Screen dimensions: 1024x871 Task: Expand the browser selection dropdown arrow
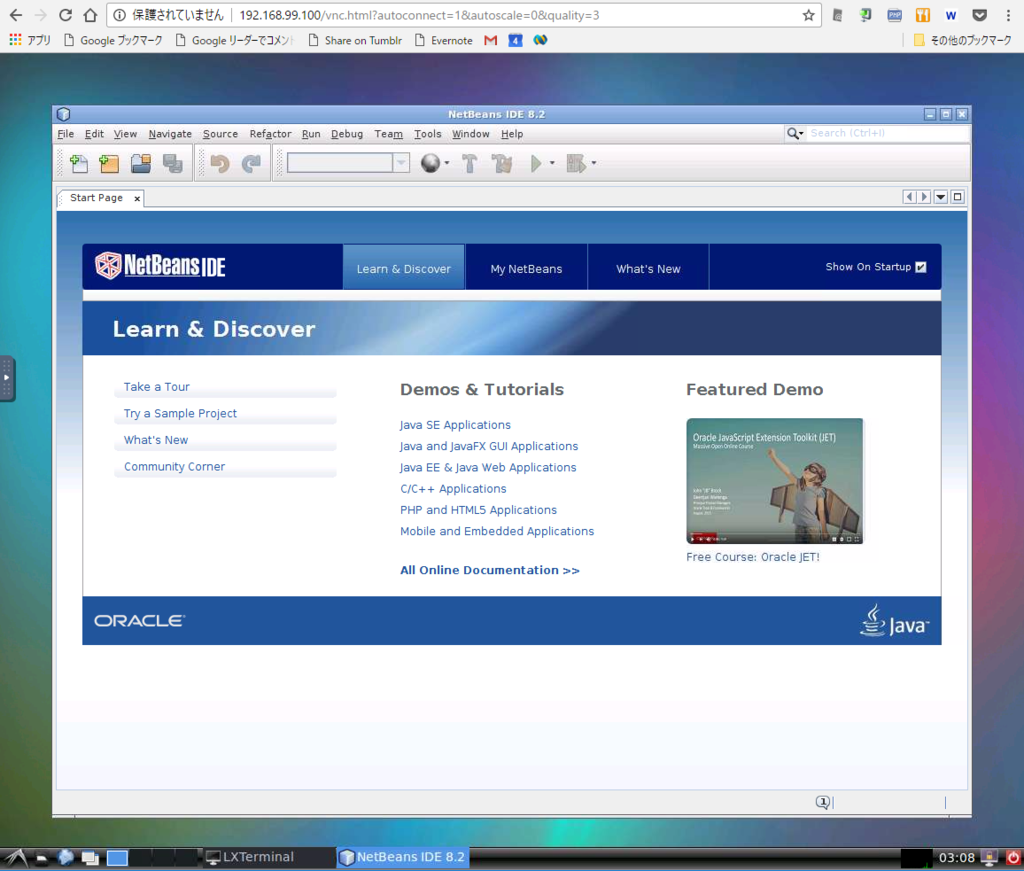point(447,163)
